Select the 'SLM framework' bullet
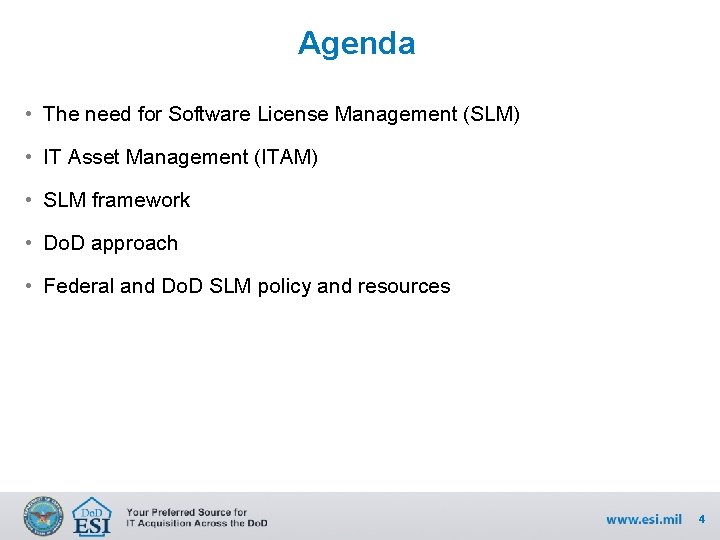This screenshot has height=540, width=720. coord(117,200)
